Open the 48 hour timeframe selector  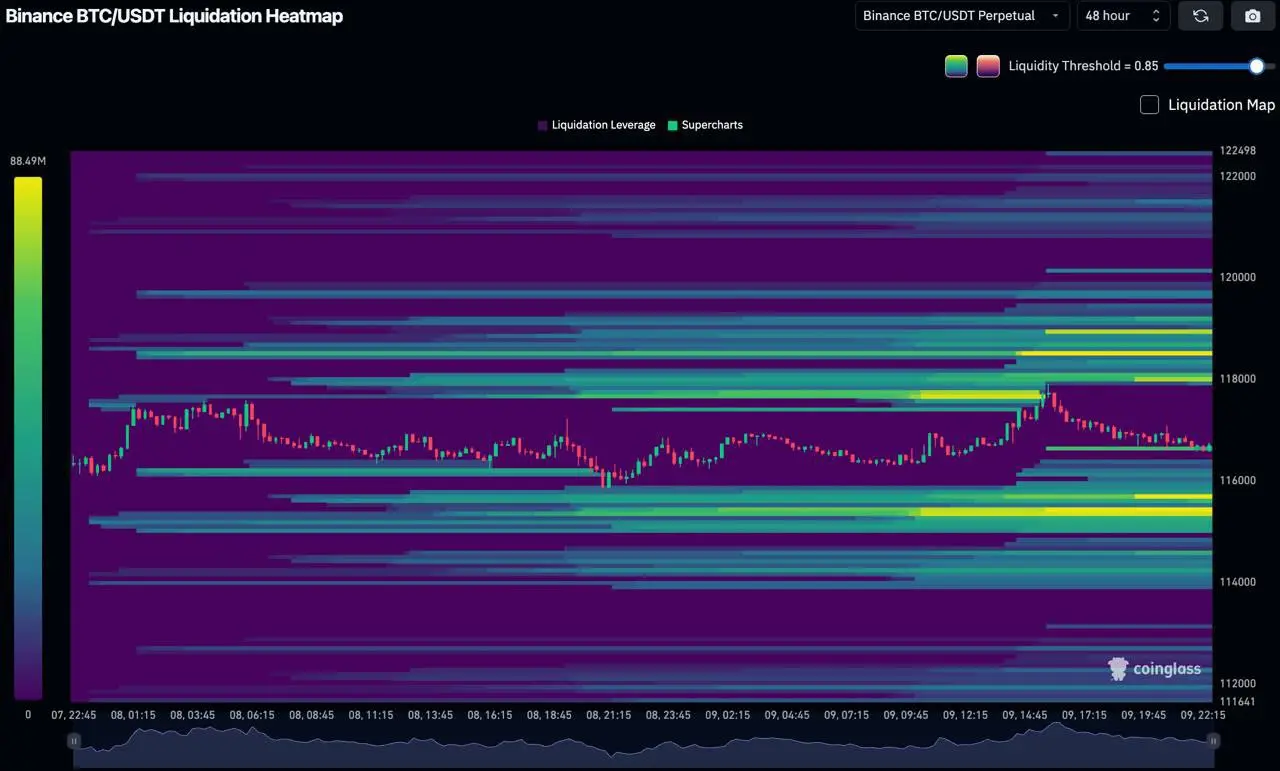(x=1123, y=16)
